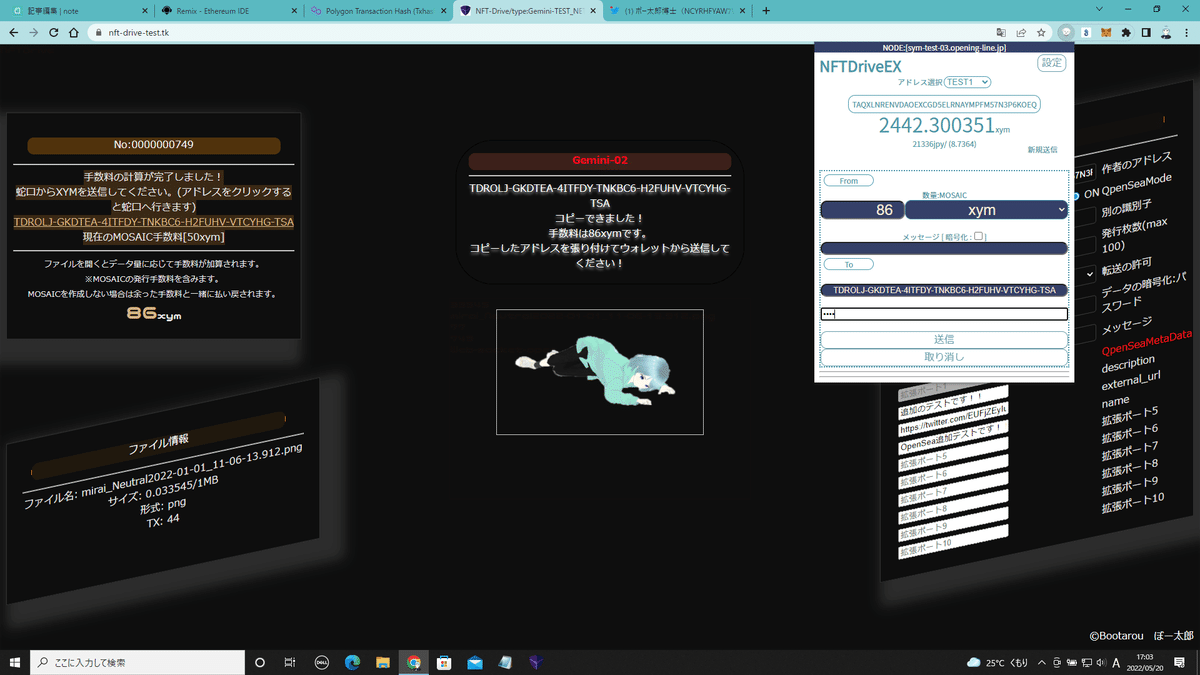Open the 設定 settings button in NFTDriveEX
This screenshot has height=675, width=1200.
(x=1052, y=63)
